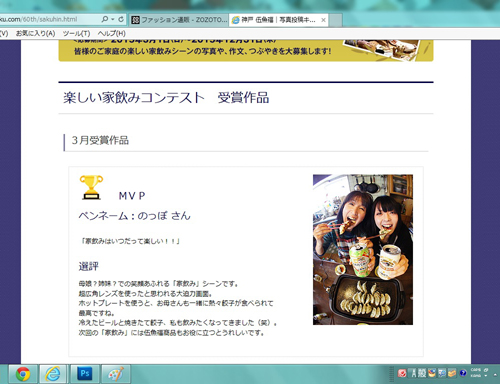
Task: Open the ヘルプ(H) menu
Action: point(112,33)
